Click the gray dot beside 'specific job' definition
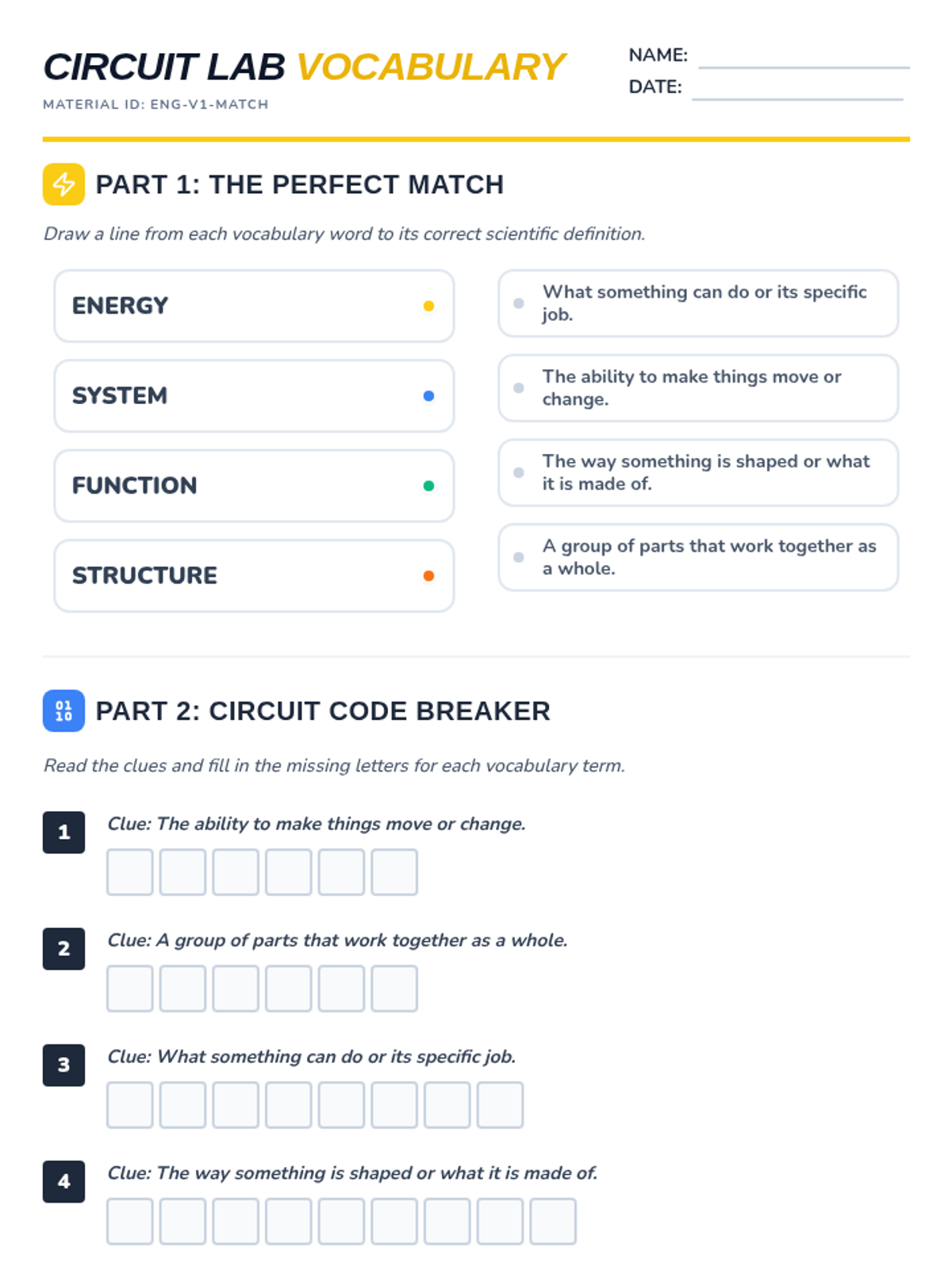This screenshot has height=1270, width=952. click(x=519, y=303)
